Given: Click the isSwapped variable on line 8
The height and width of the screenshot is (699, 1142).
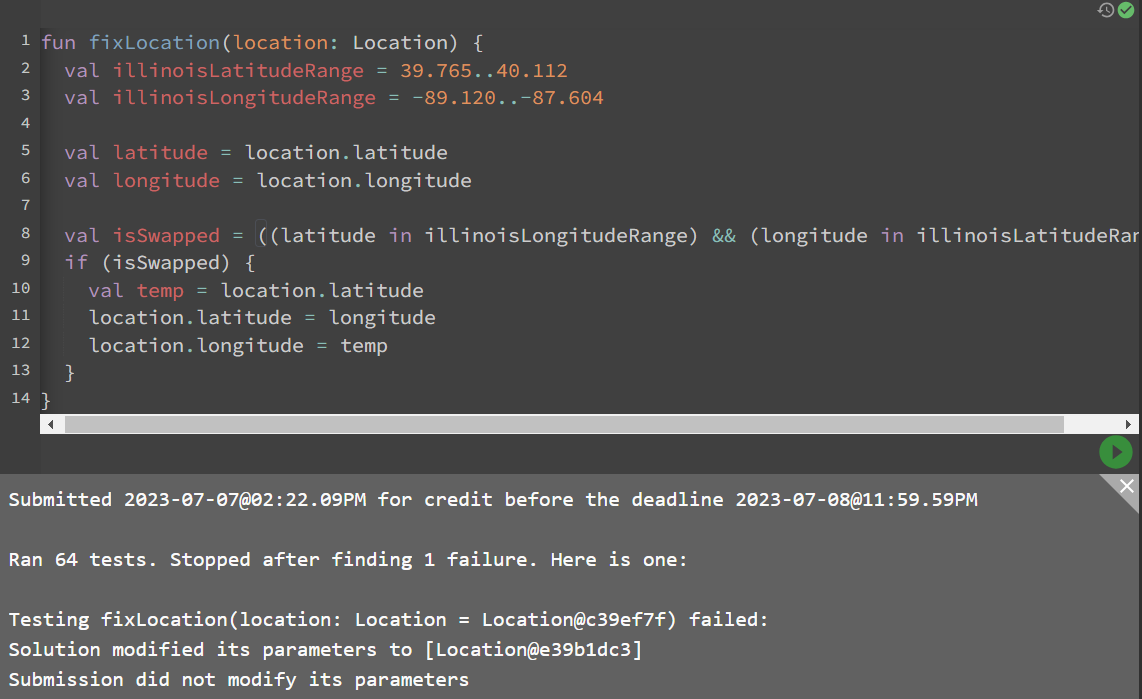Looking at the screenshot, I should [x=166, y=234].
